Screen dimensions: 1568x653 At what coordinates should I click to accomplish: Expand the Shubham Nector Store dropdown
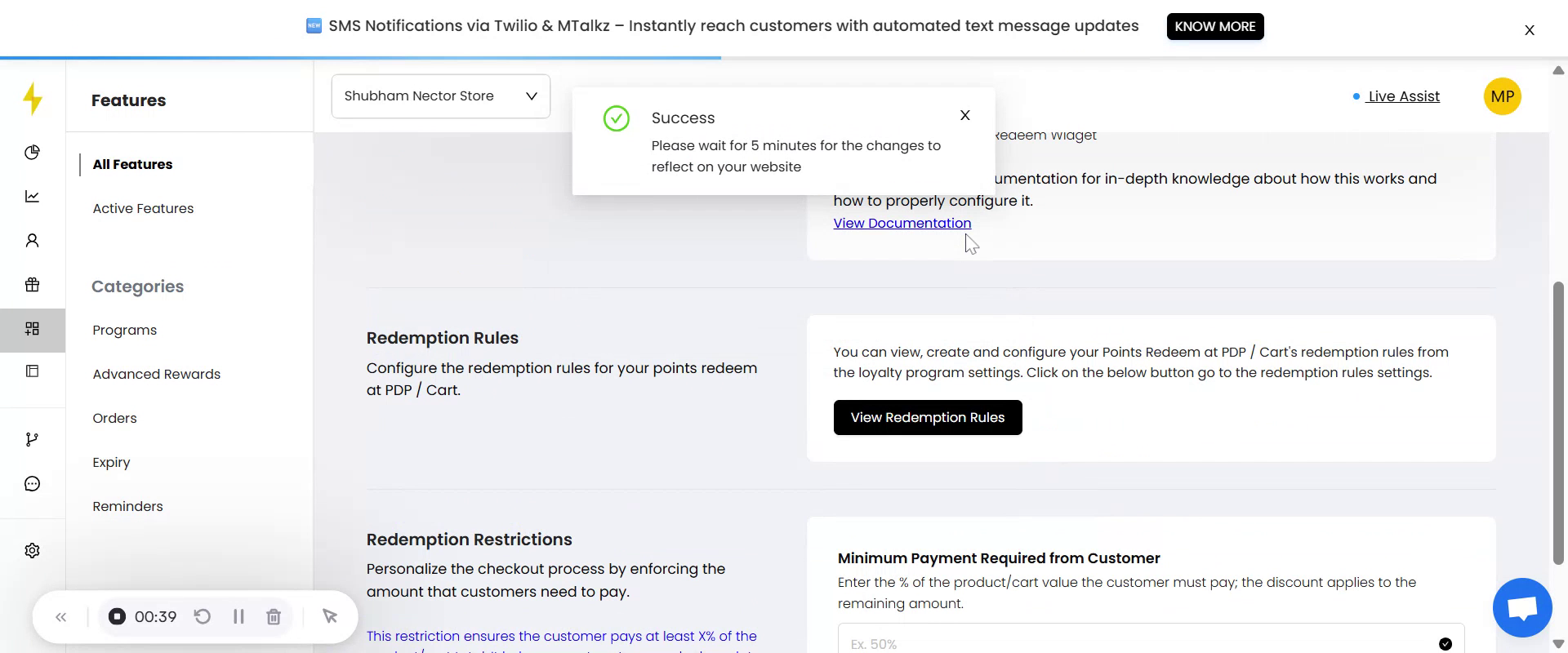pos(440,96)
